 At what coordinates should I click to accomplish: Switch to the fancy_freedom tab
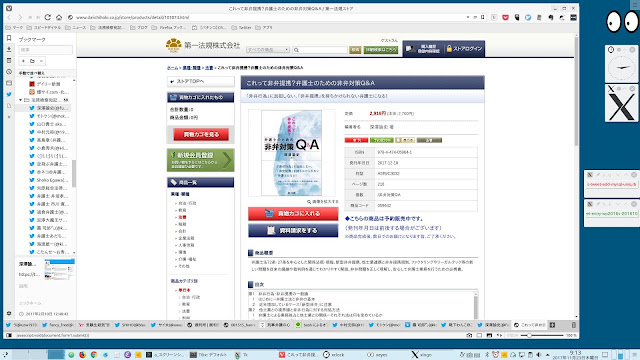pos(58,325)
